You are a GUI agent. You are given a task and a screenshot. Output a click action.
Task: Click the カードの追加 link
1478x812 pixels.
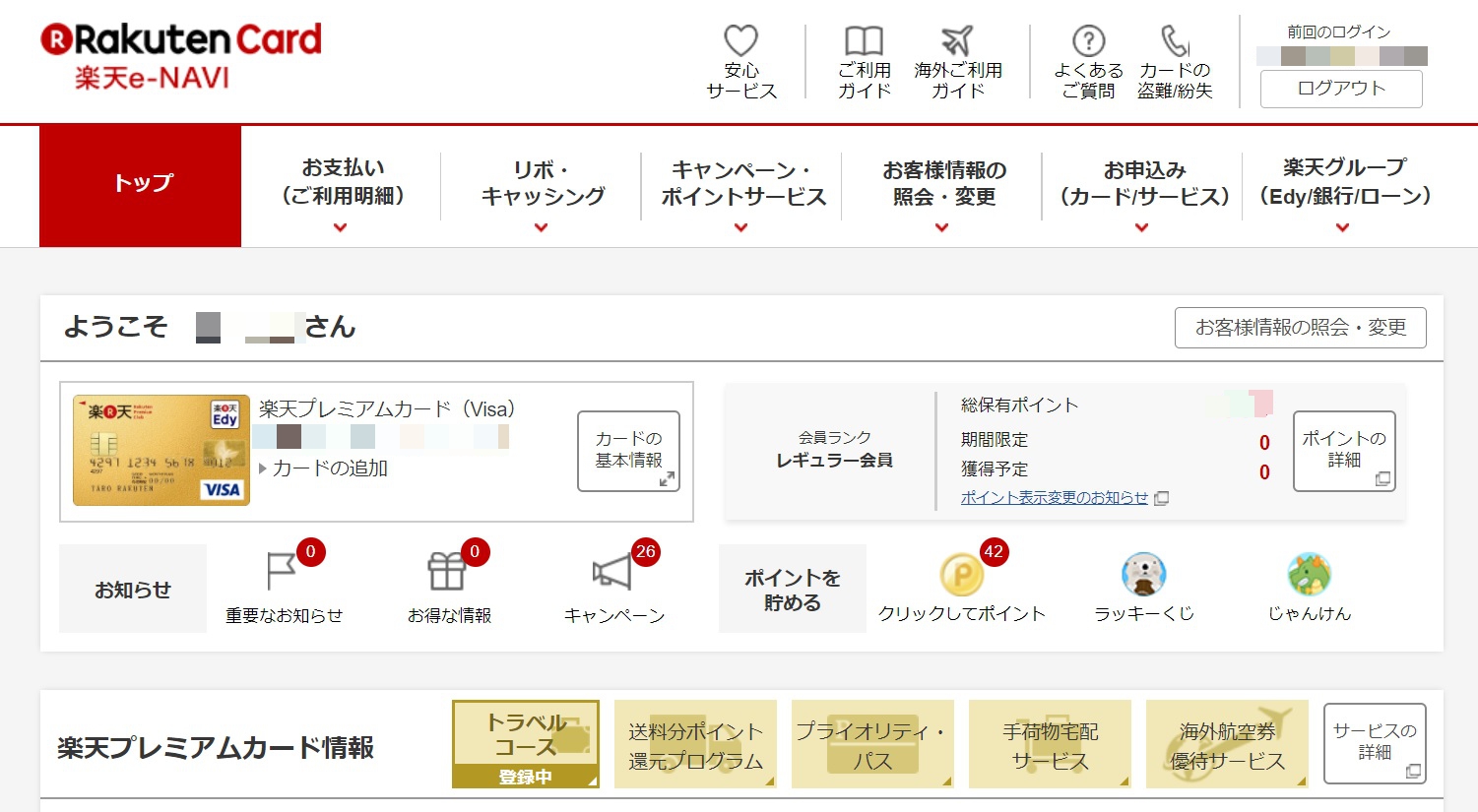coord(330,468)
